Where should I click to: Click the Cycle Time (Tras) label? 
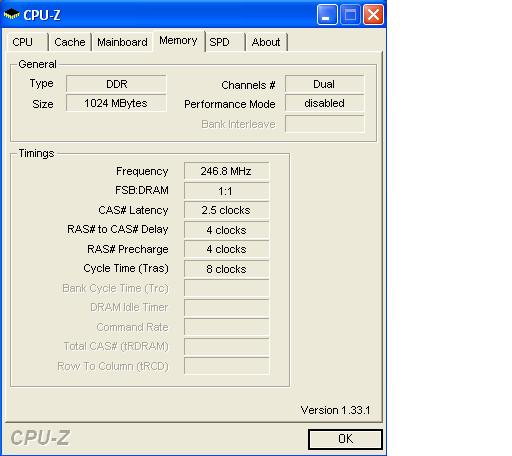pyautogui.click(x=126, y=268)
